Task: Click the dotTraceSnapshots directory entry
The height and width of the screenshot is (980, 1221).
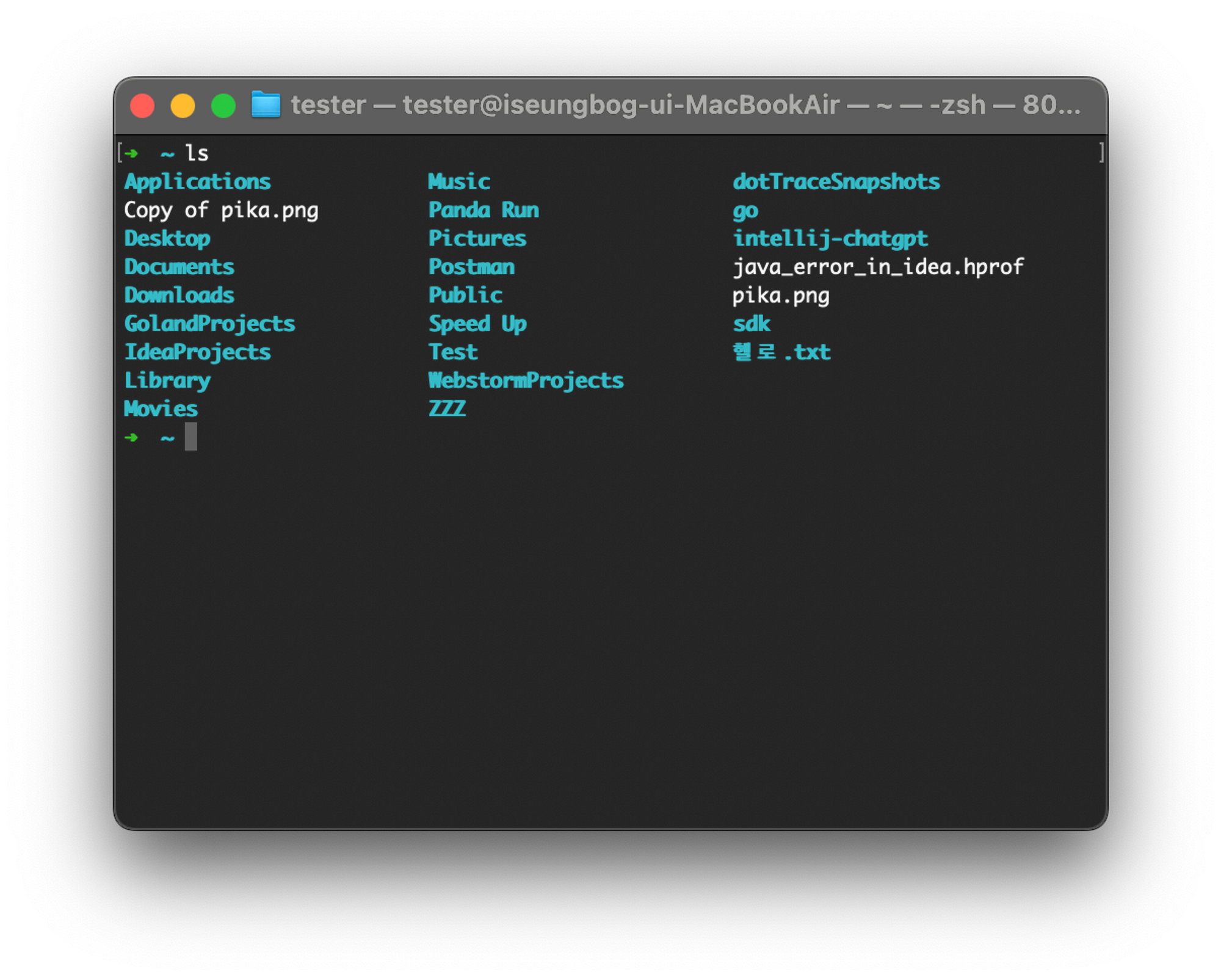Action: pyautogui.click(x=836, y=182)
